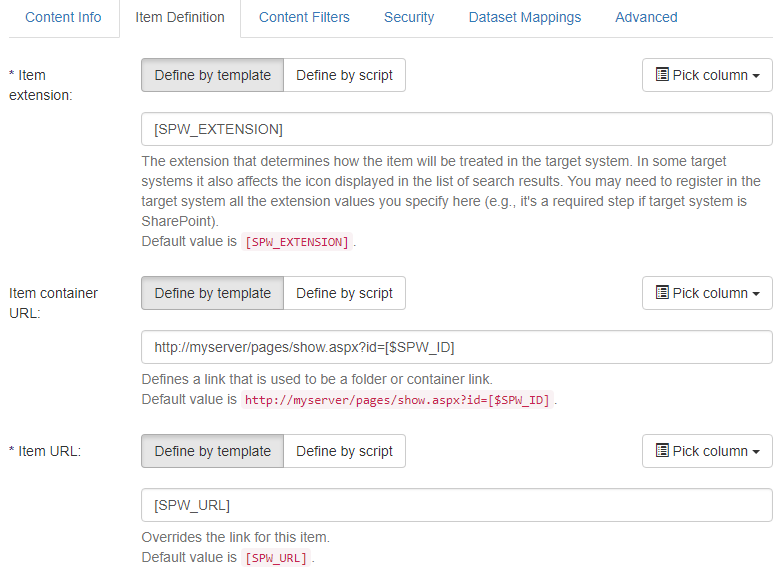
Task: Open Pick column dropdown for Item container URL
Action: pos(707,293)
